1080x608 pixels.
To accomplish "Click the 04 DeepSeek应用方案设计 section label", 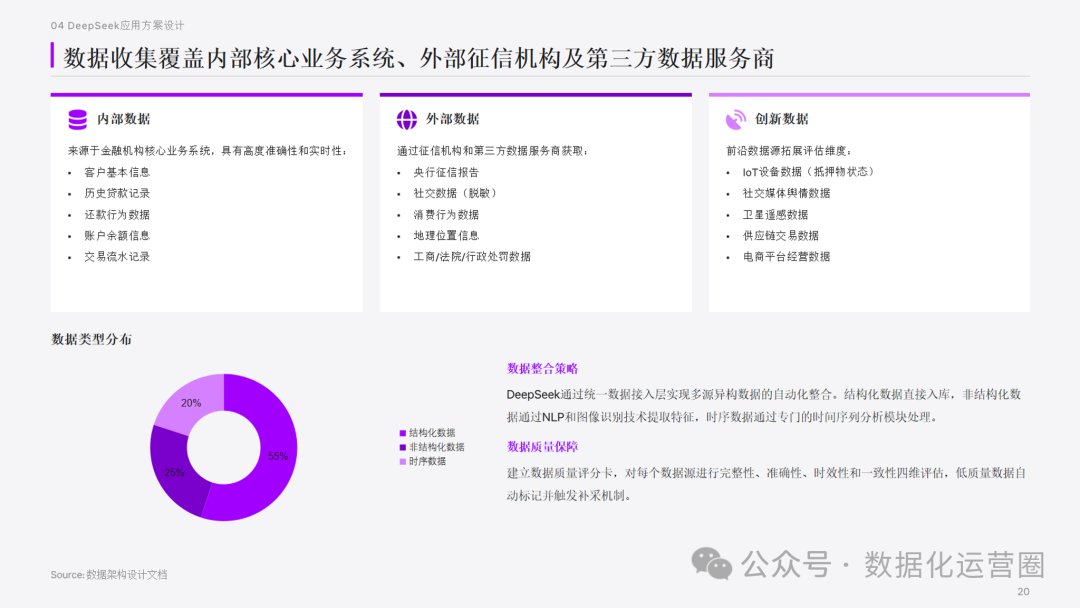I will tap(117, 25).
